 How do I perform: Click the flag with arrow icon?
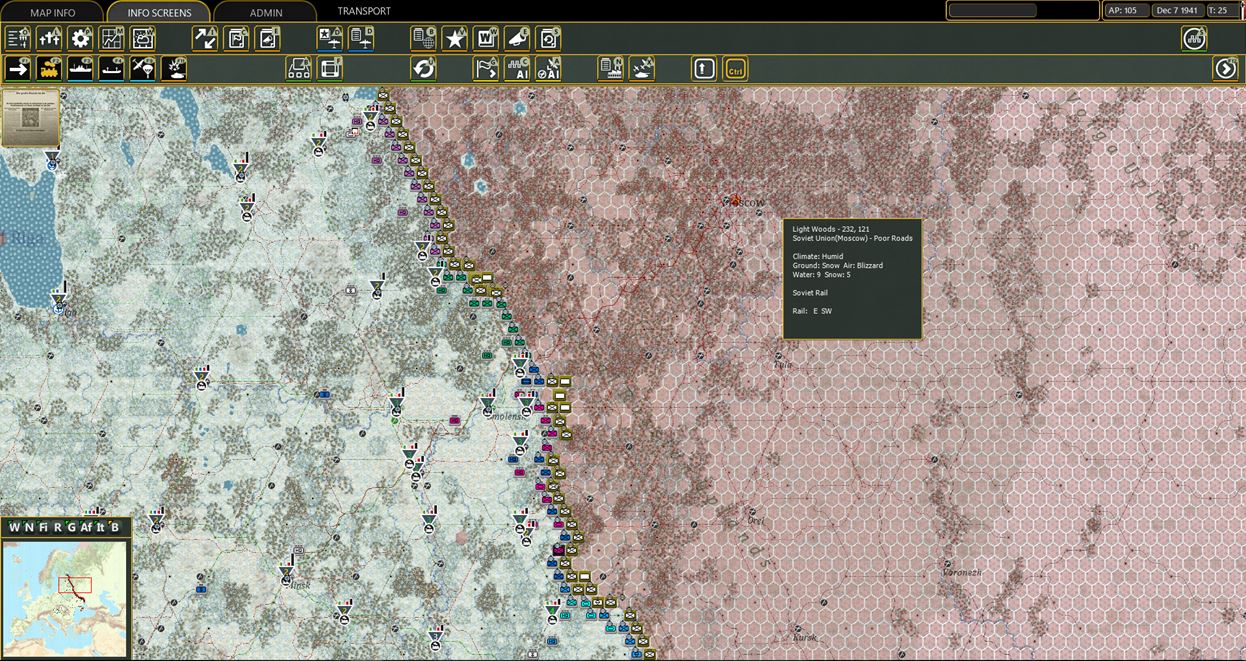(486, 68)
